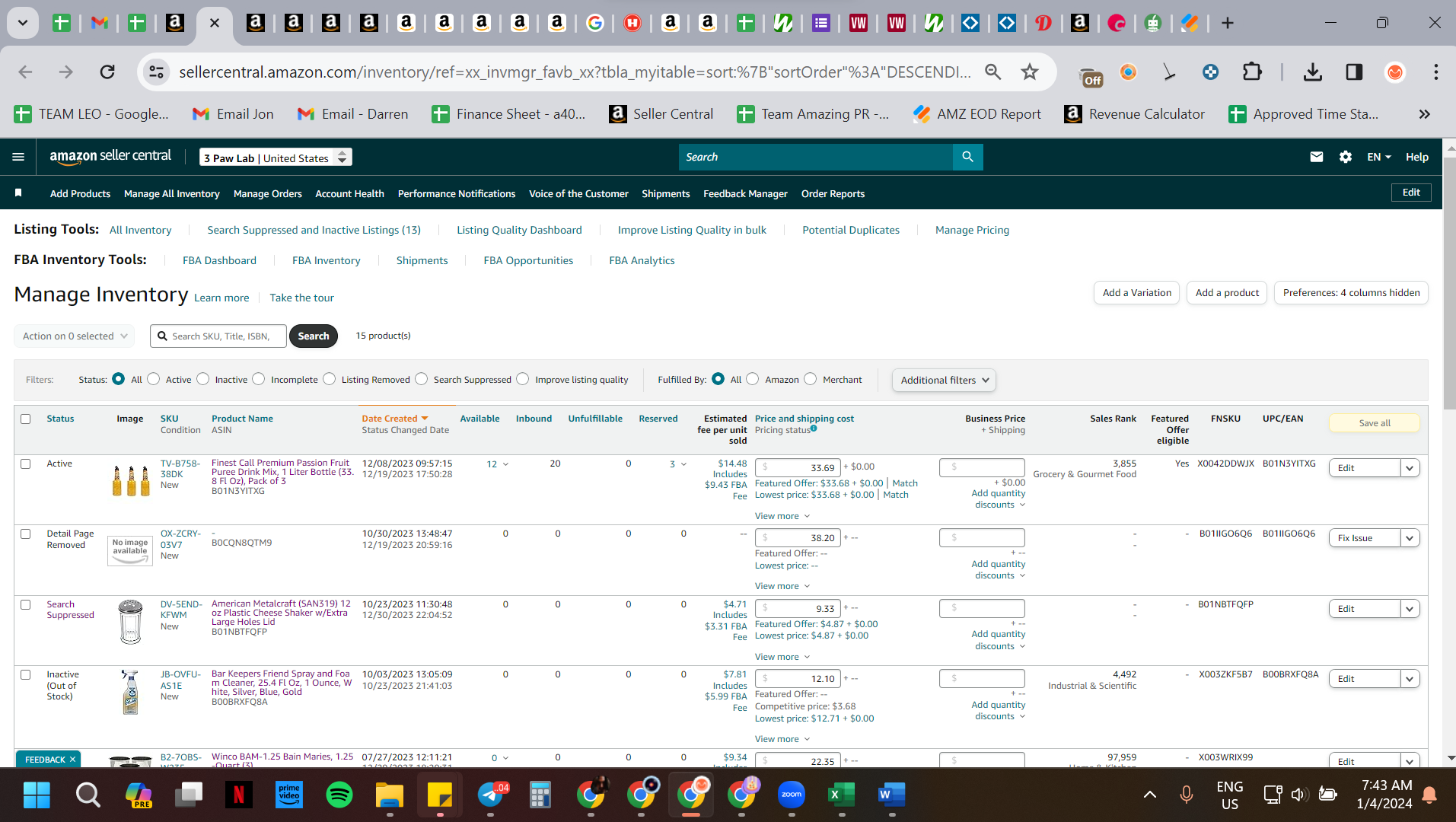The image size is (1456, 822).
Task: Open Spotify from the taskbar
Action: (x=339, y=795)
